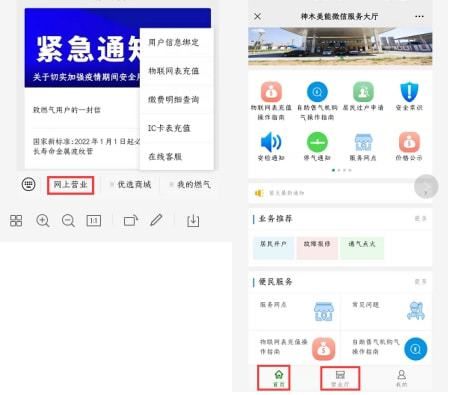Expand the 我的燃气 menu

point(190,185)
